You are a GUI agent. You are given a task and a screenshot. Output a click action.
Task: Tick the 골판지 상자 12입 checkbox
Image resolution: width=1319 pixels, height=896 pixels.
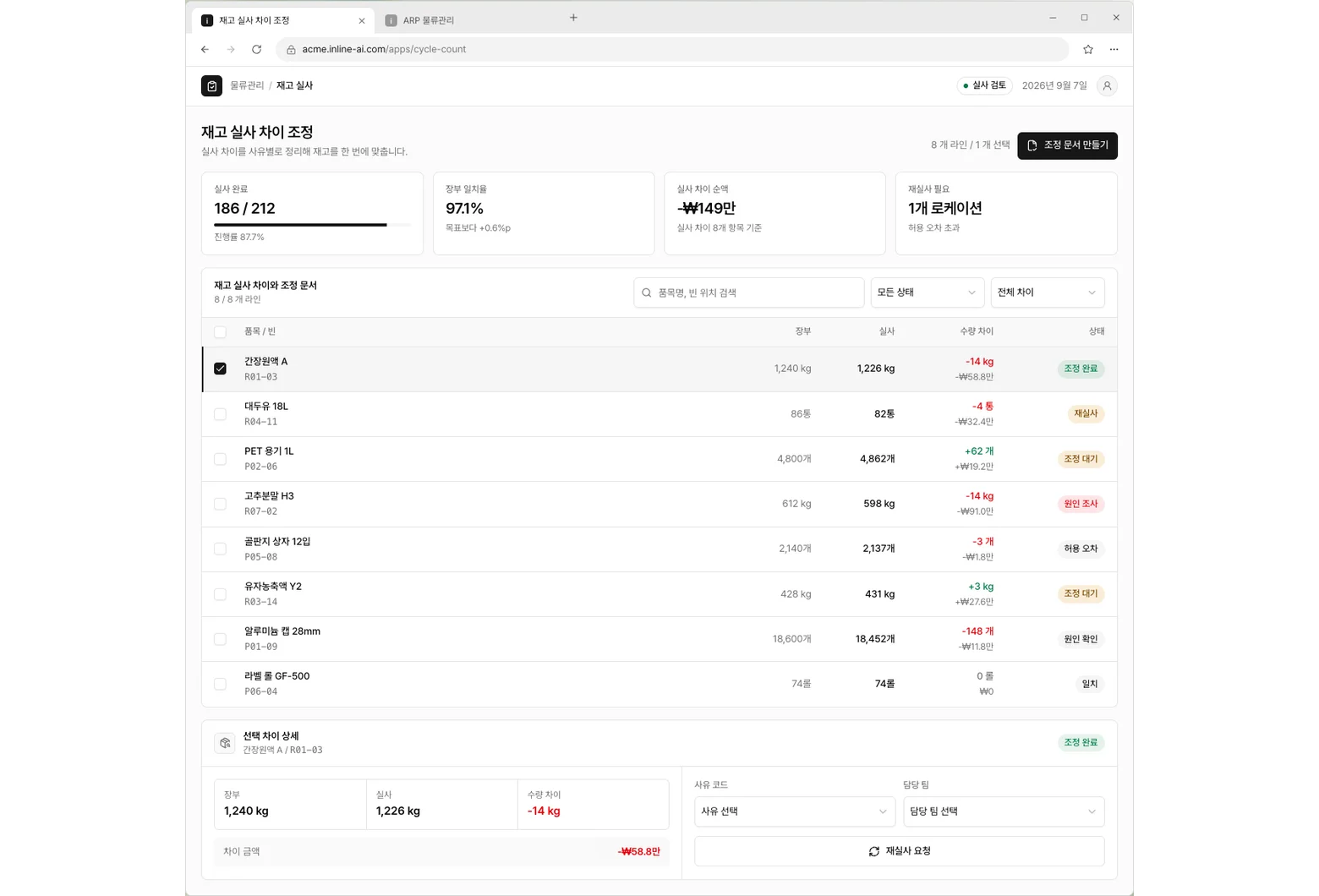tap(220, 549)
